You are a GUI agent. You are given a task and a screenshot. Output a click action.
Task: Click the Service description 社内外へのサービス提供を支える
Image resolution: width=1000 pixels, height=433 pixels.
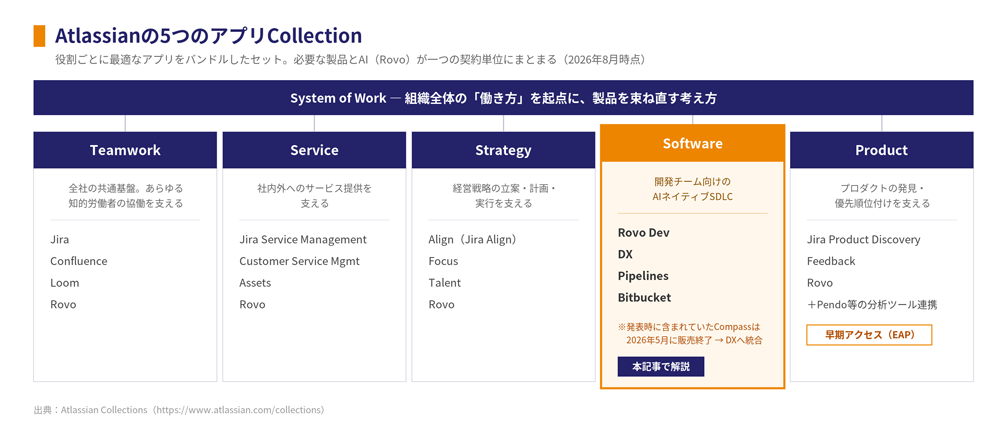(x=314, y=196)
